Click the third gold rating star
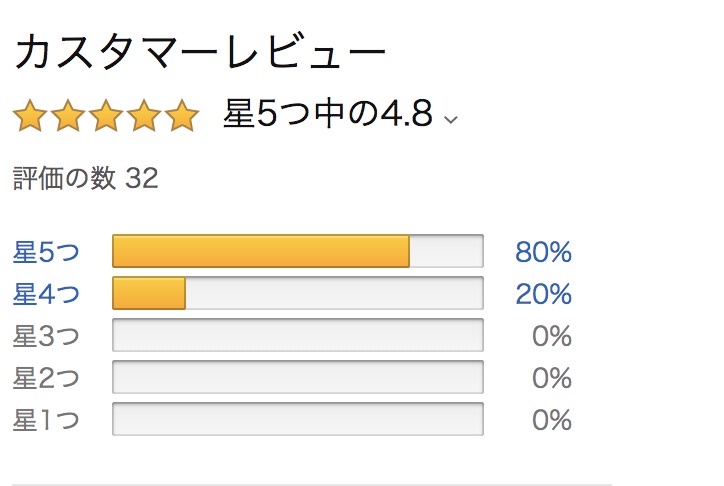724x486 pixels. 106,115
